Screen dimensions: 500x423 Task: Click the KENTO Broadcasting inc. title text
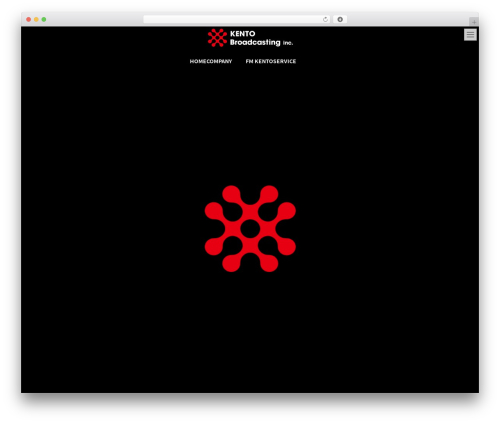coord(261,38)
